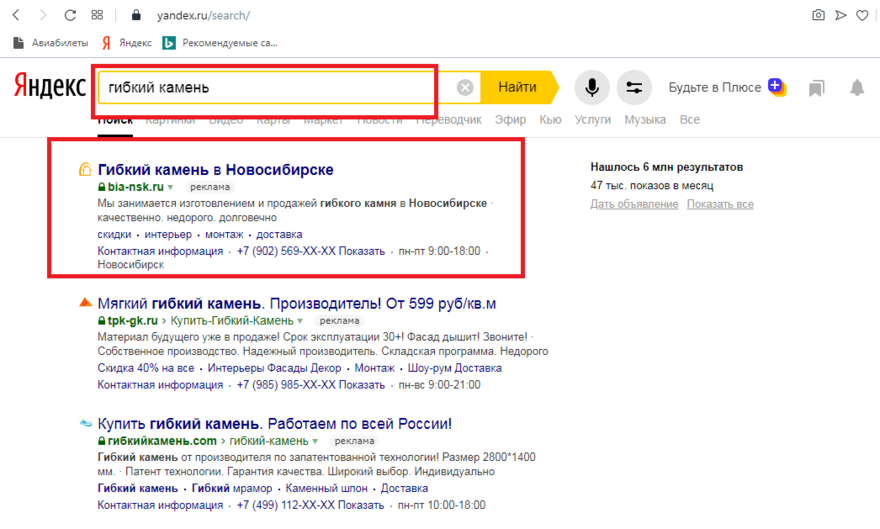Click the yellow Найти button

click(x=517, y=87)
